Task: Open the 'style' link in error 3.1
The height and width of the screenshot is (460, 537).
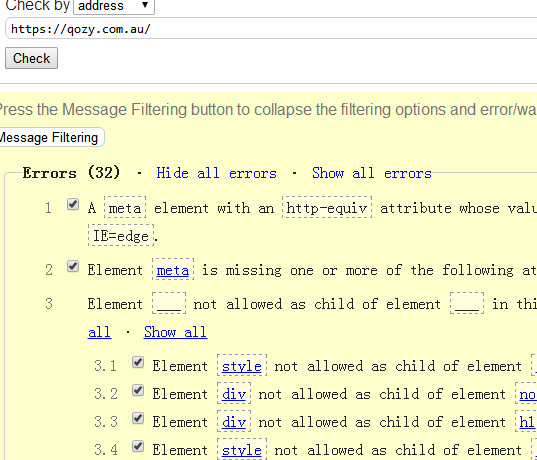Action: (x=242, y=366)
